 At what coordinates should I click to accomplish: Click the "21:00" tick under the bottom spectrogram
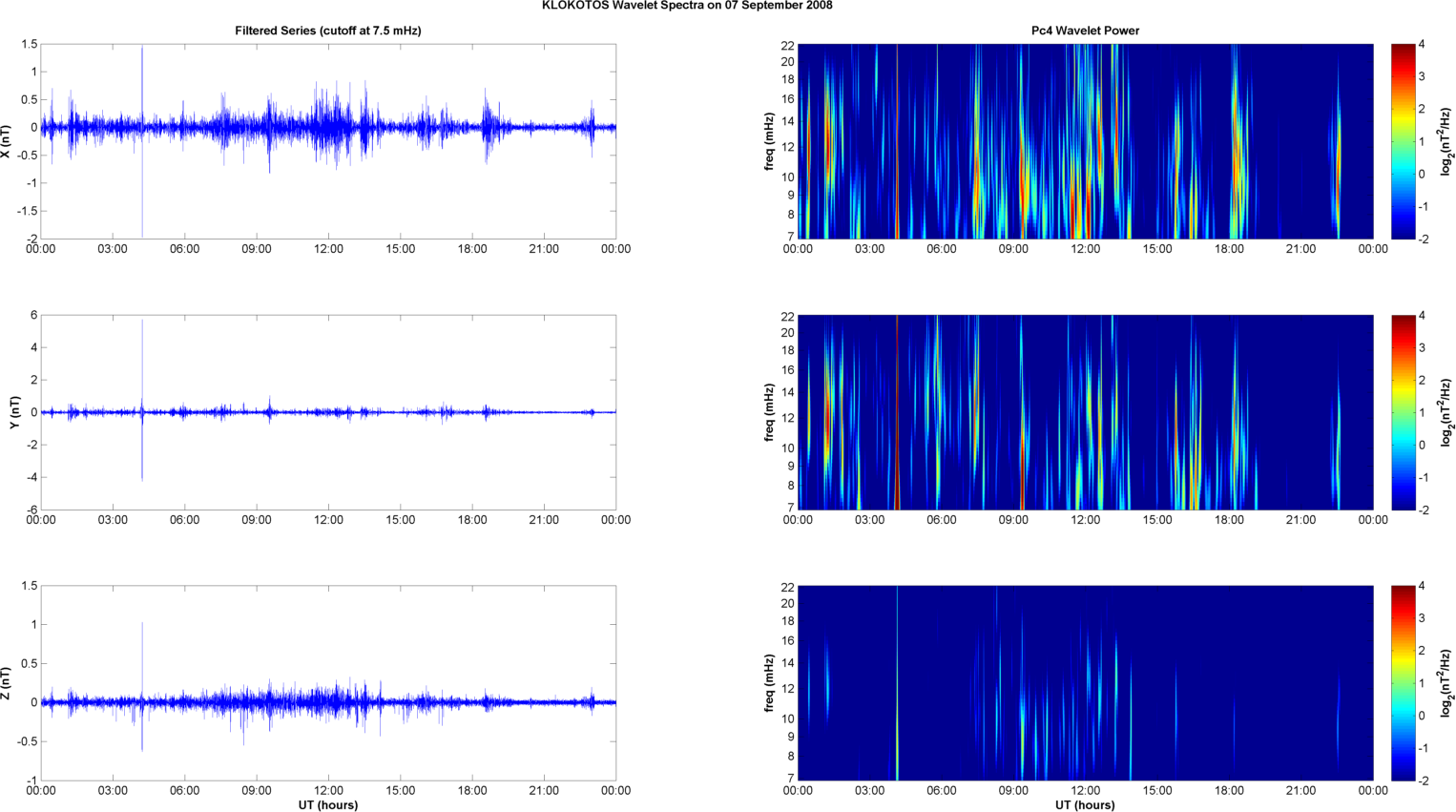pos(1301,791)
